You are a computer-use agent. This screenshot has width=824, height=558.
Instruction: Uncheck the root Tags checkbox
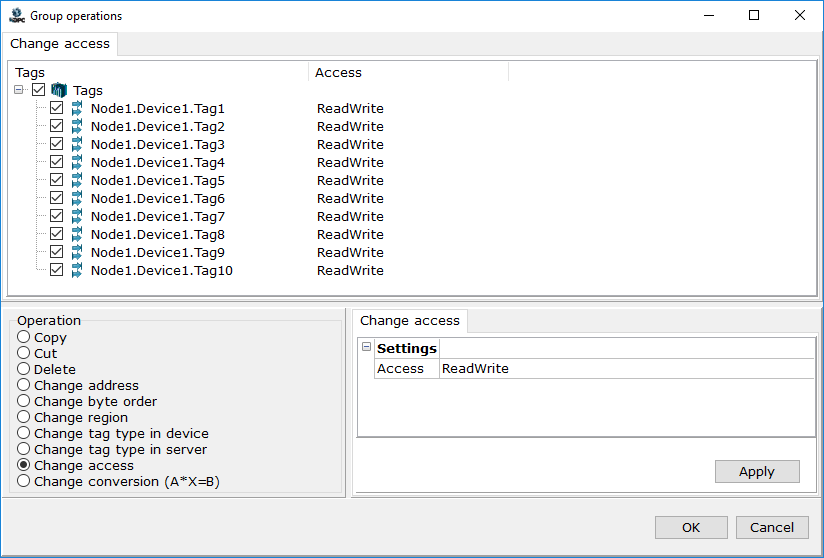(x=38, y=89)
